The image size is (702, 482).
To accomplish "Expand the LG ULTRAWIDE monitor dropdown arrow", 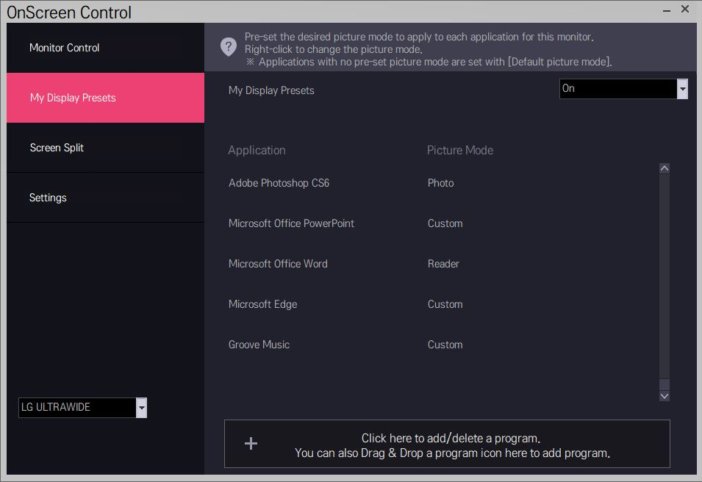I will coord(141,408).
